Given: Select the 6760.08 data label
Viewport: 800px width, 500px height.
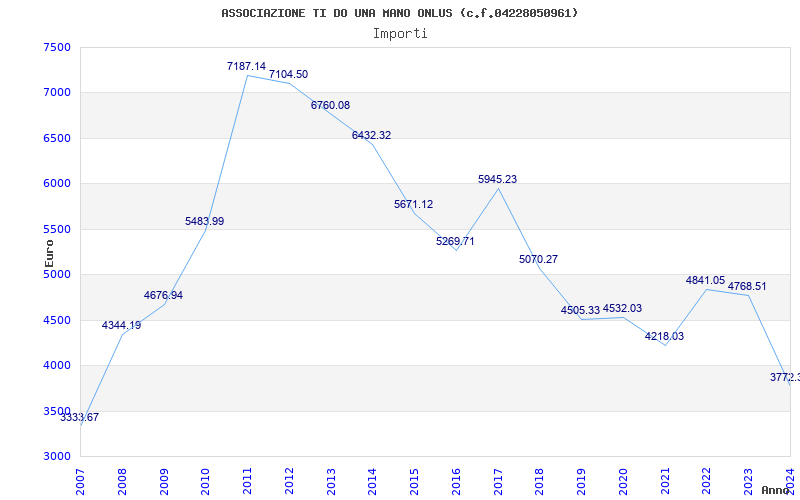Looking at the screenshot, I should [330, 106].
